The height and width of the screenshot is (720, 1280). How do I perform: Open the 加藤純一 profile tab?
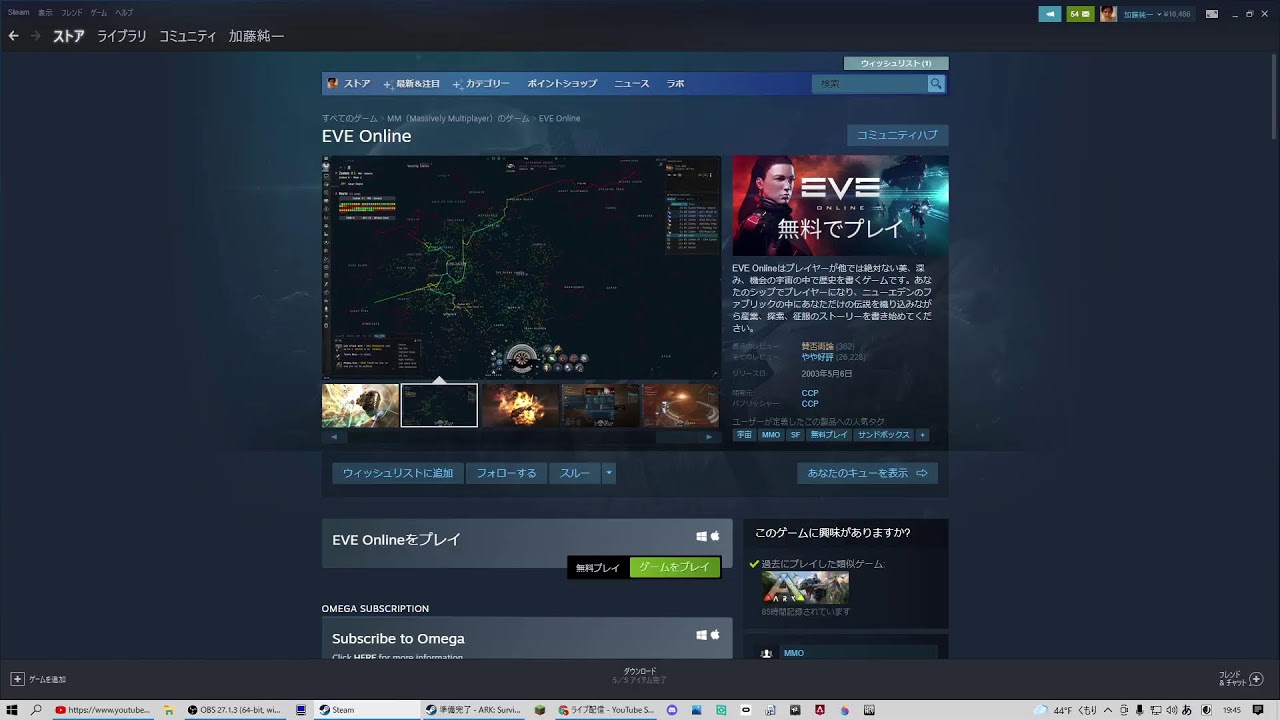click(256, 36)
